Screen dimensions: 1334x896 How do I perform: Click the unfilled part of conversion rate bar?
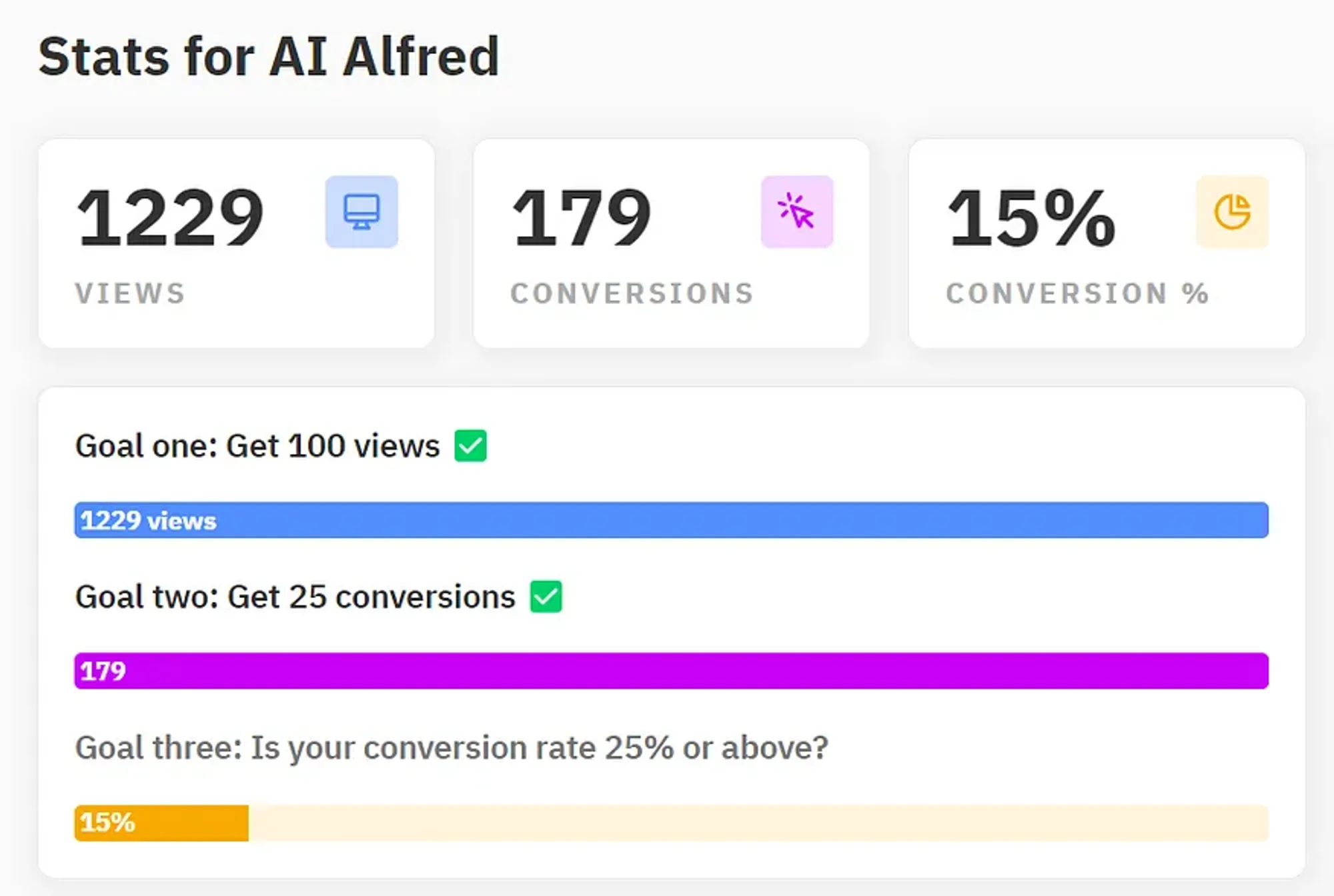coord(758,823)
